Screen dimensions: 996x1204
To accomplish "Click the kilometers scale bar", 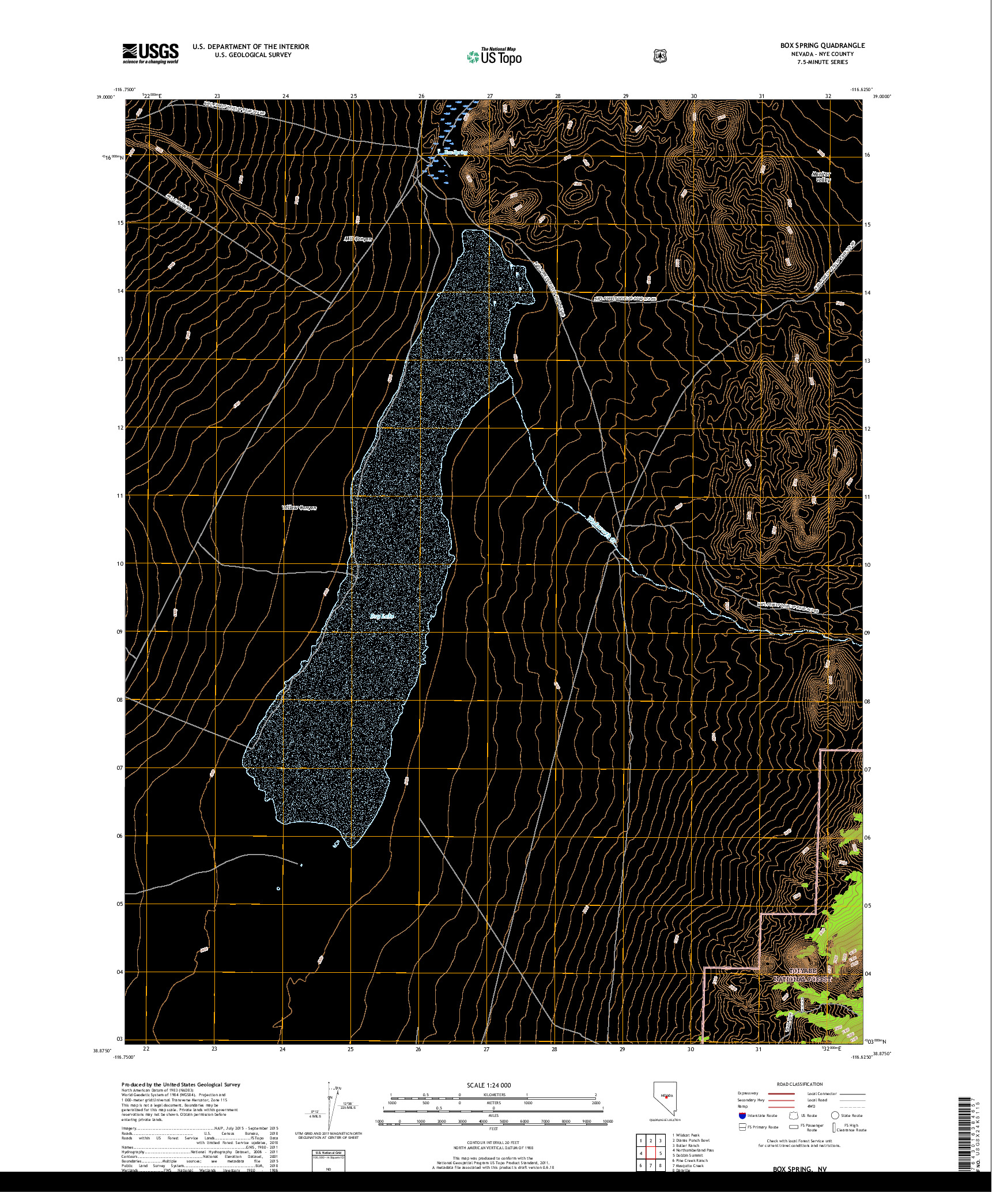I will [x=493, y=1098].
